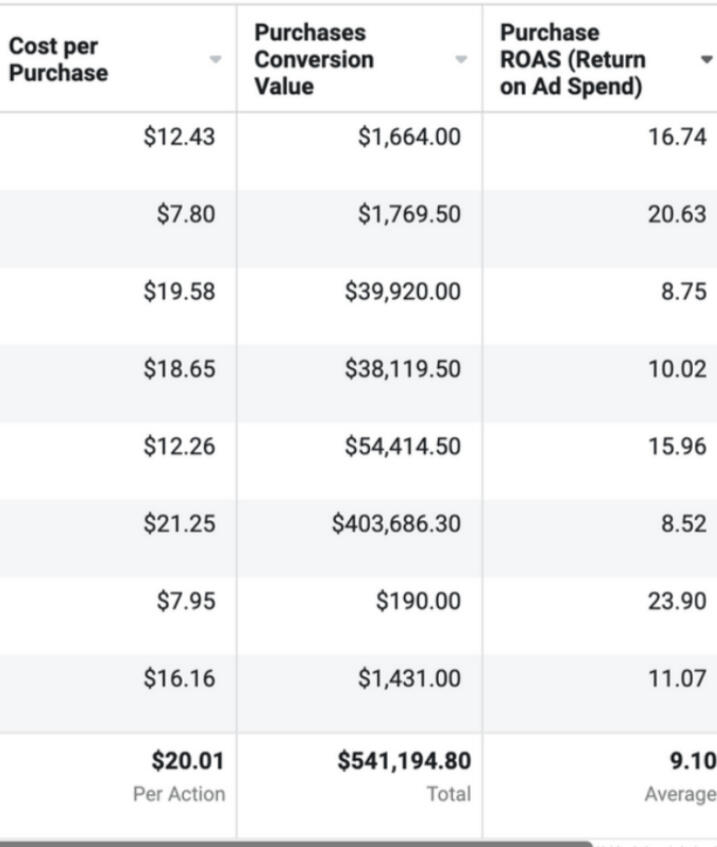Open the Cost per Purchase column dropdown arrow
This screenshot has width=717, height=847.
click(x=215, y=60)
